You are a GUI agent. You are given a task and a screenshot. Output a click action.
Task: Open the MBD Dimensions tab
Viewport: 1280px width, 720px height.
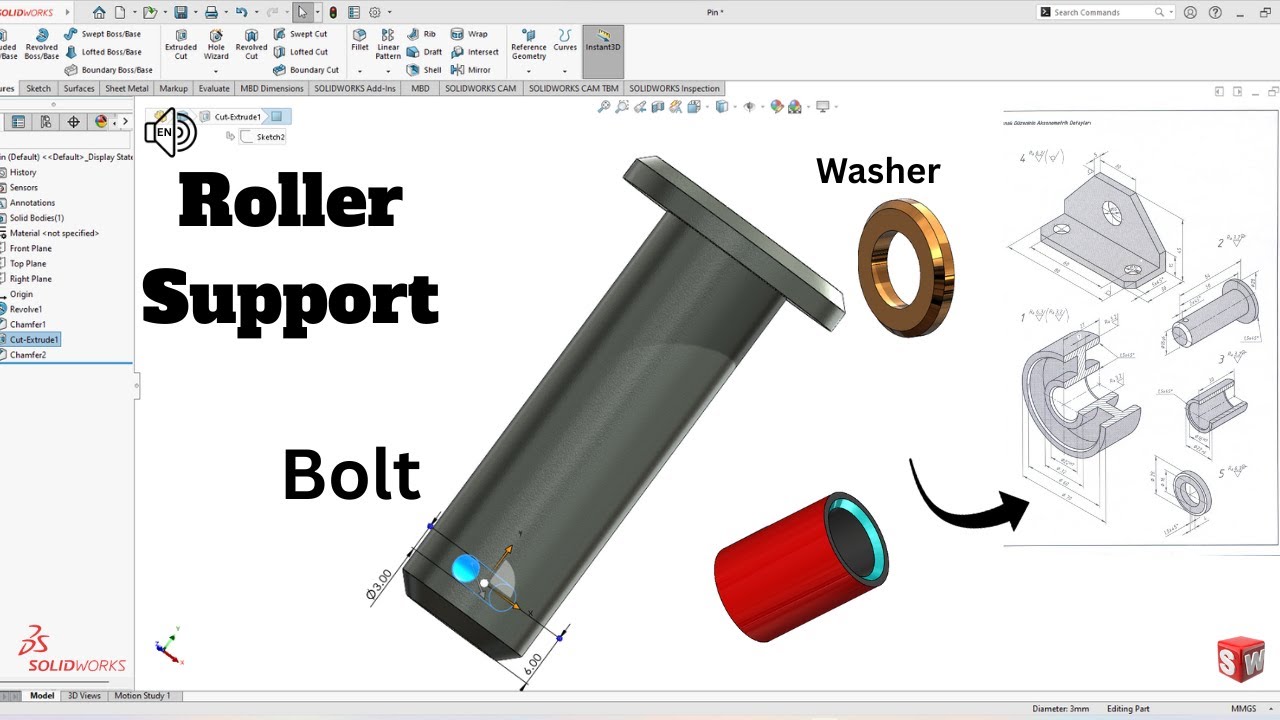[272, 89]
